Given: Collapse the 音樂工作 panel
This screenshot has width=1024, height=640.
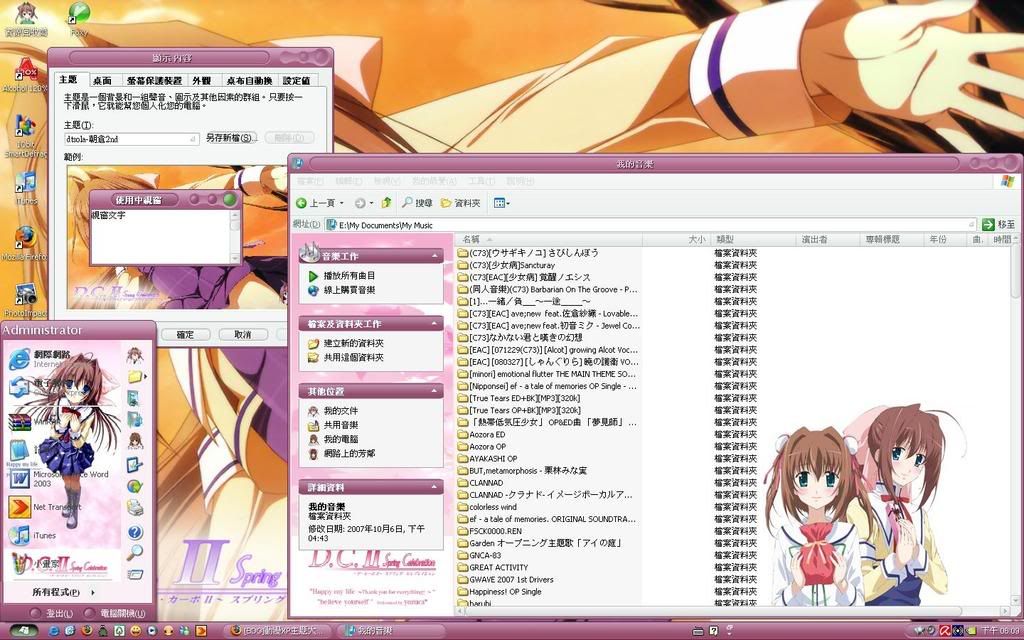Looking at the screenshot, I should pyautogui.click(x=434, y=257).
